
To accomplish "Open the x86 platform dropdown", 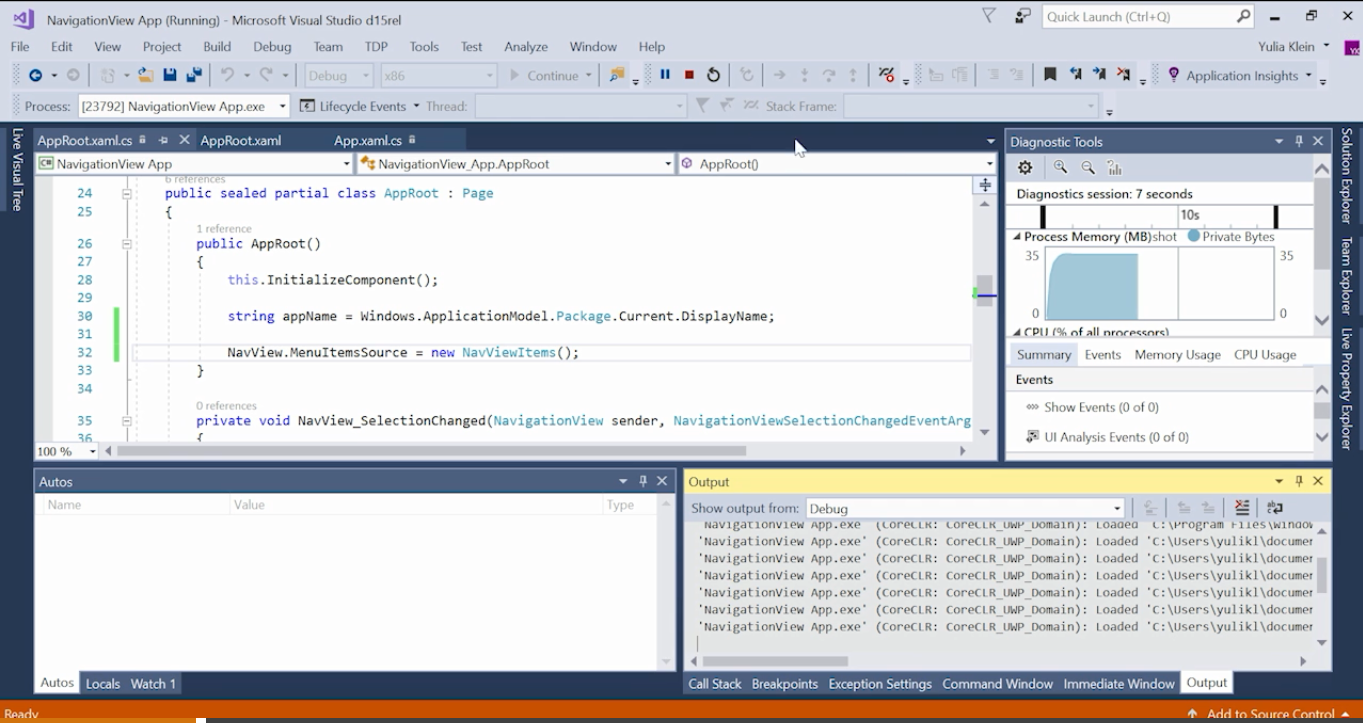I will pyautogui.click(x=439, y=75).
